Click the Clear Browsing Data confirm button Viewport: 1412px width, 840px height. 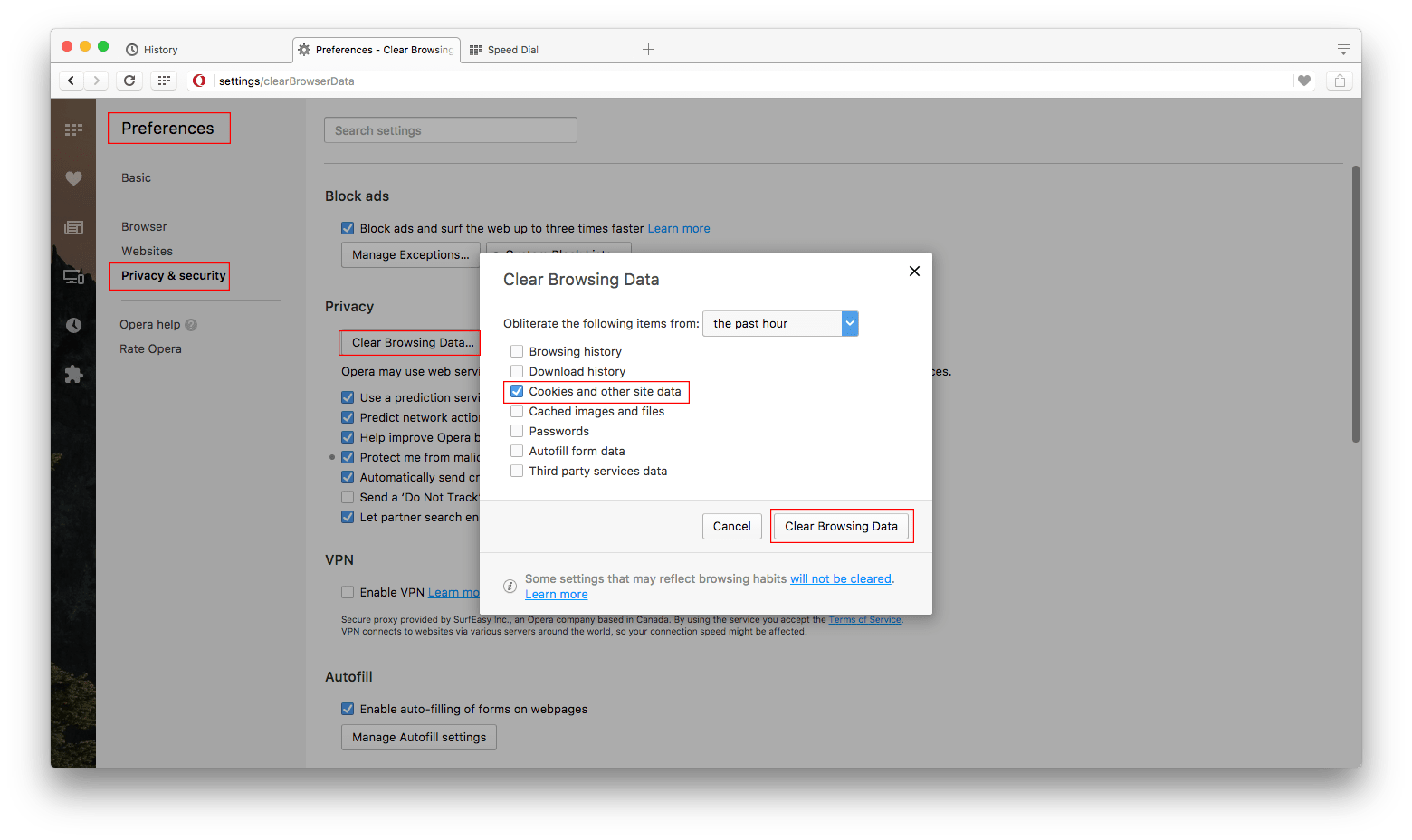pyautogui.click(x=842, y=526)
